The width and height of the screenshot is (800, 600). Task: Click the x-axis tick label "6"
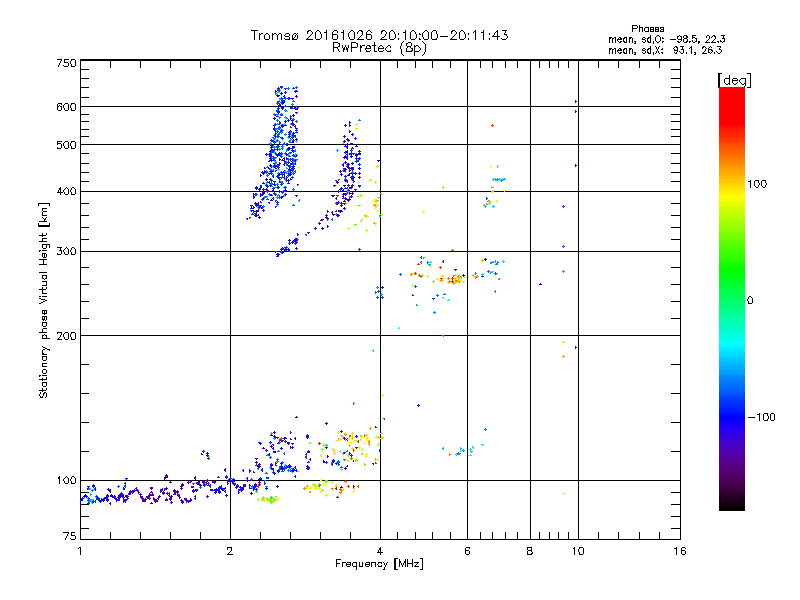[467, 551]
